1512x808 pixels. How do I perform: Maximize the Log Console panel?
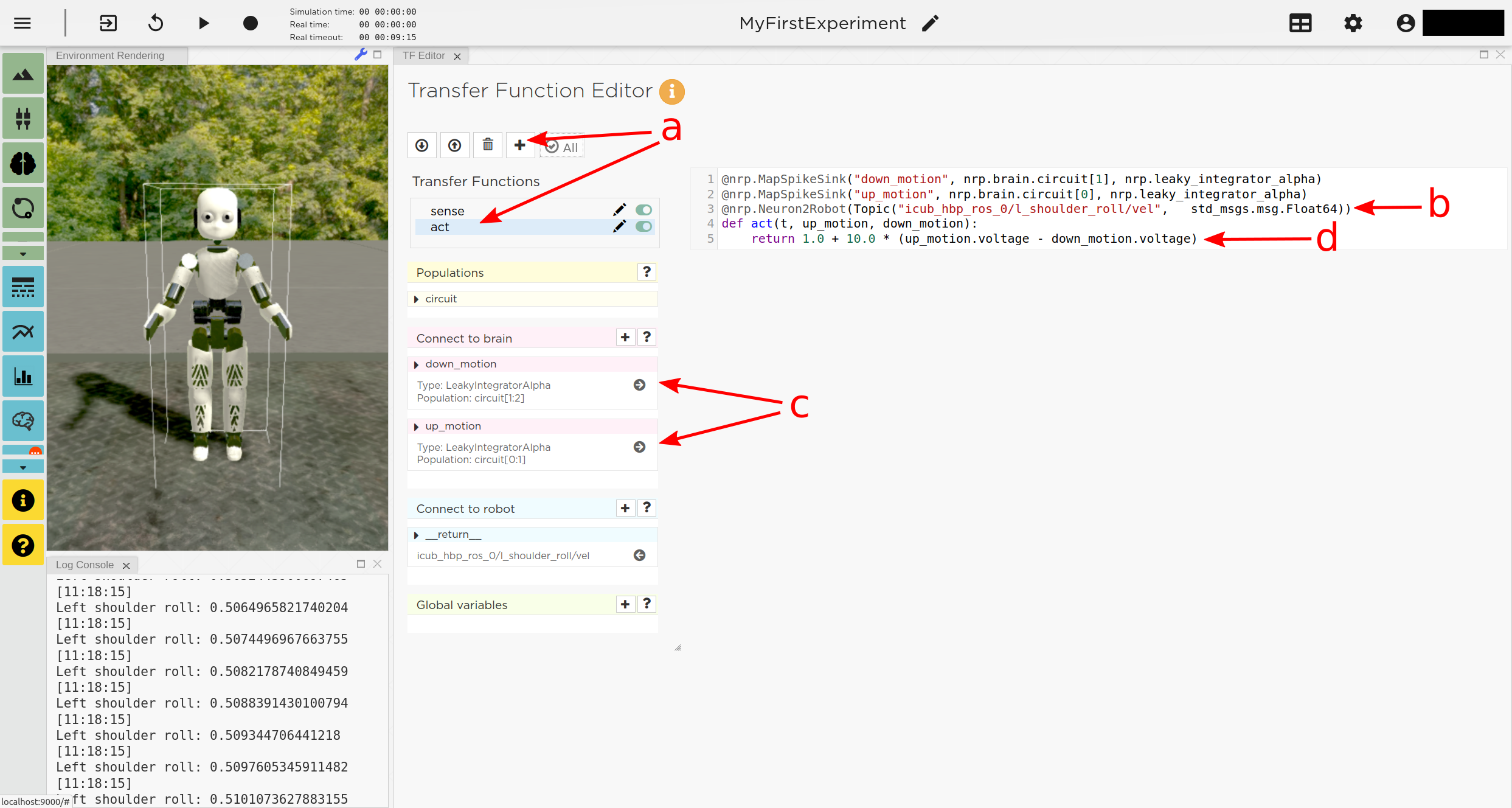[x=361, y=564]
